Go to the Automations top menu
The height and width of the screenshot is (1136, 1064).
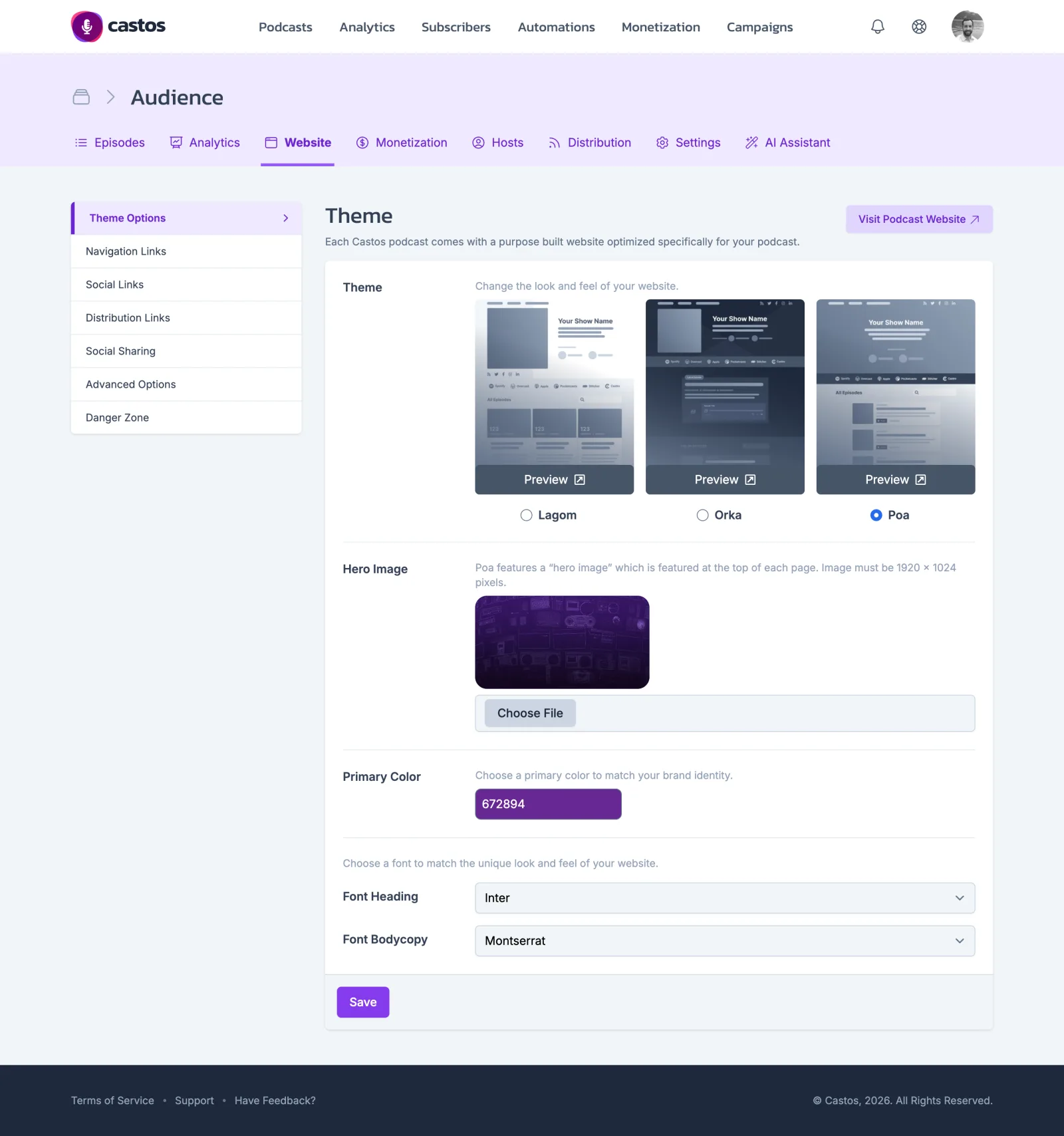coord(557,27)
